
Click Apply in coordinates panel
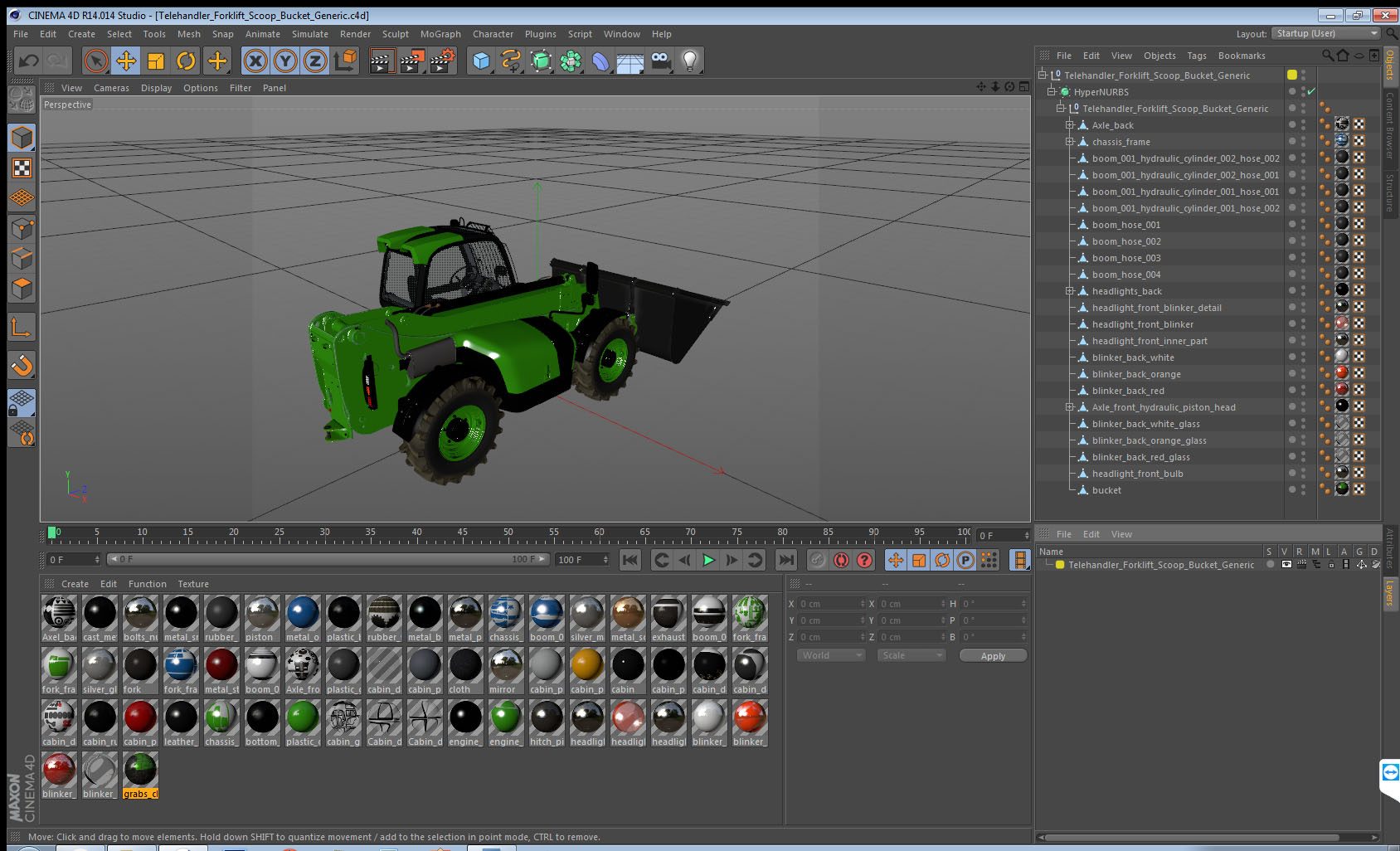[x=993, y=656]
